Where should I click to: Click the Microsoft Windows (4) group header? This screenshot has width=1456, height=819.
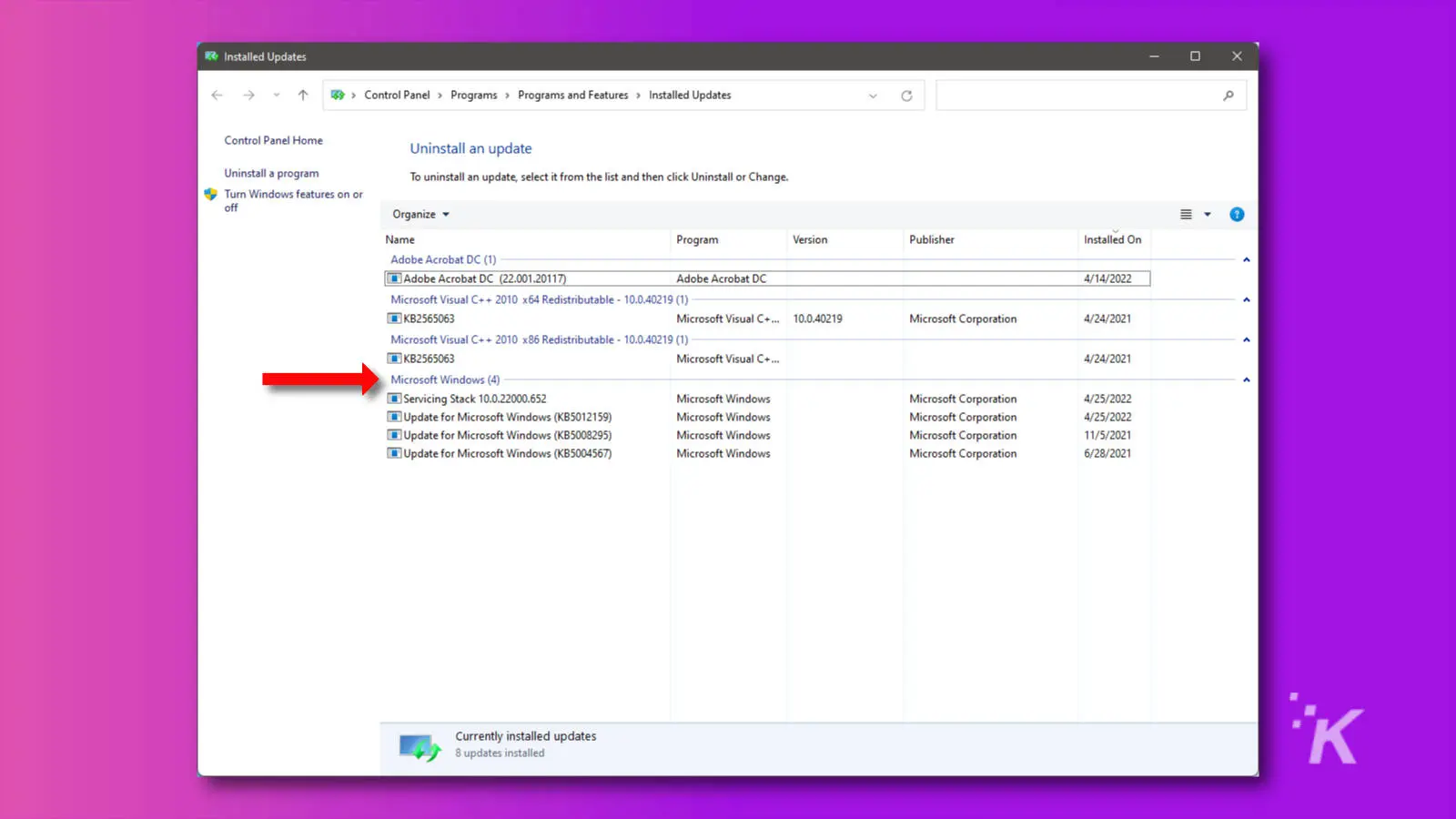point(445,379)
